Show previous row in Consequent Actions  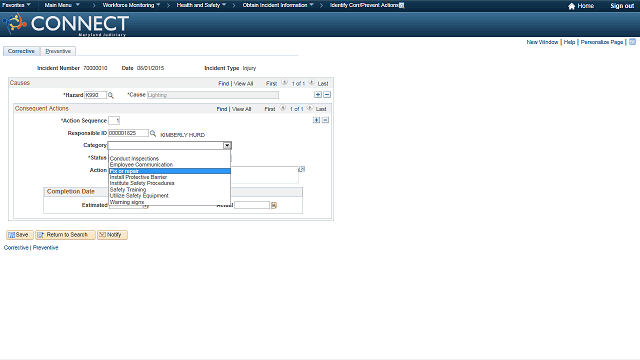(283, 108)
